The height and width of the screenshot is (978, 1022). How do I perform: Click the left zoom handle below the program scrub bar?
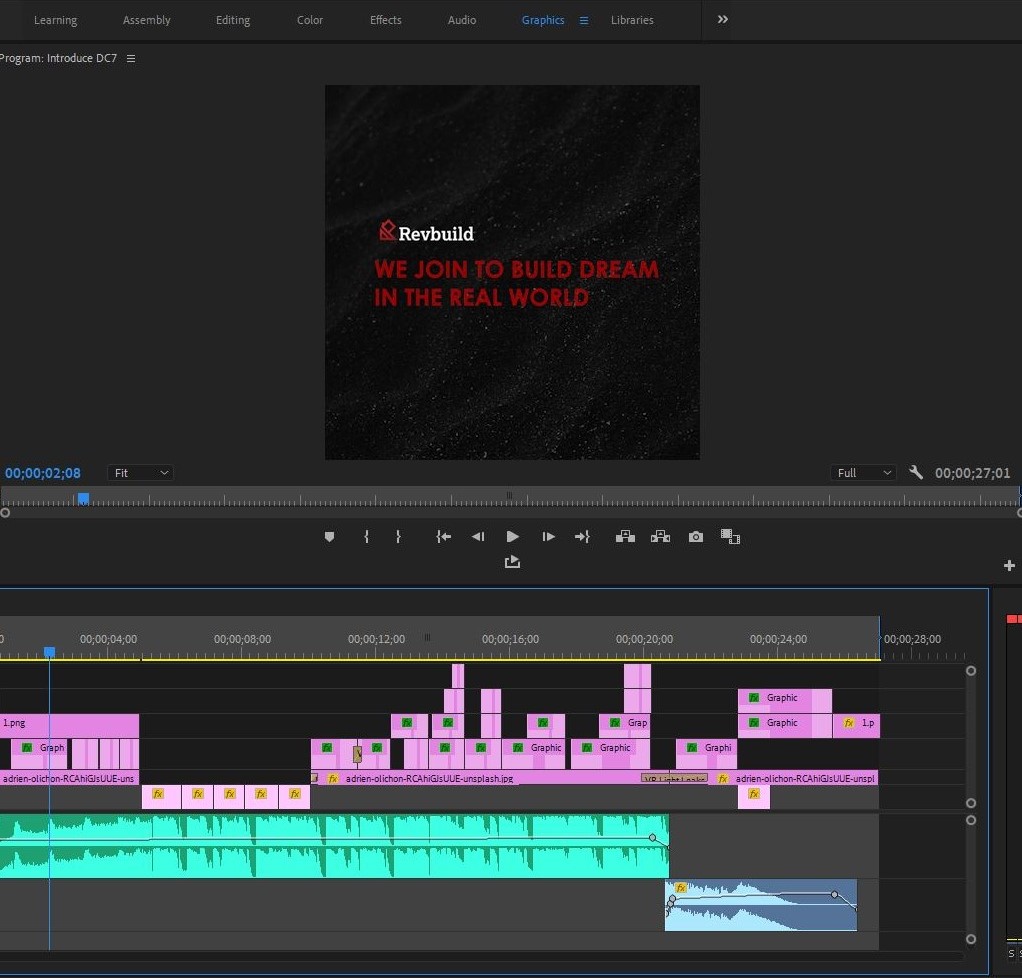pos(5,512)
